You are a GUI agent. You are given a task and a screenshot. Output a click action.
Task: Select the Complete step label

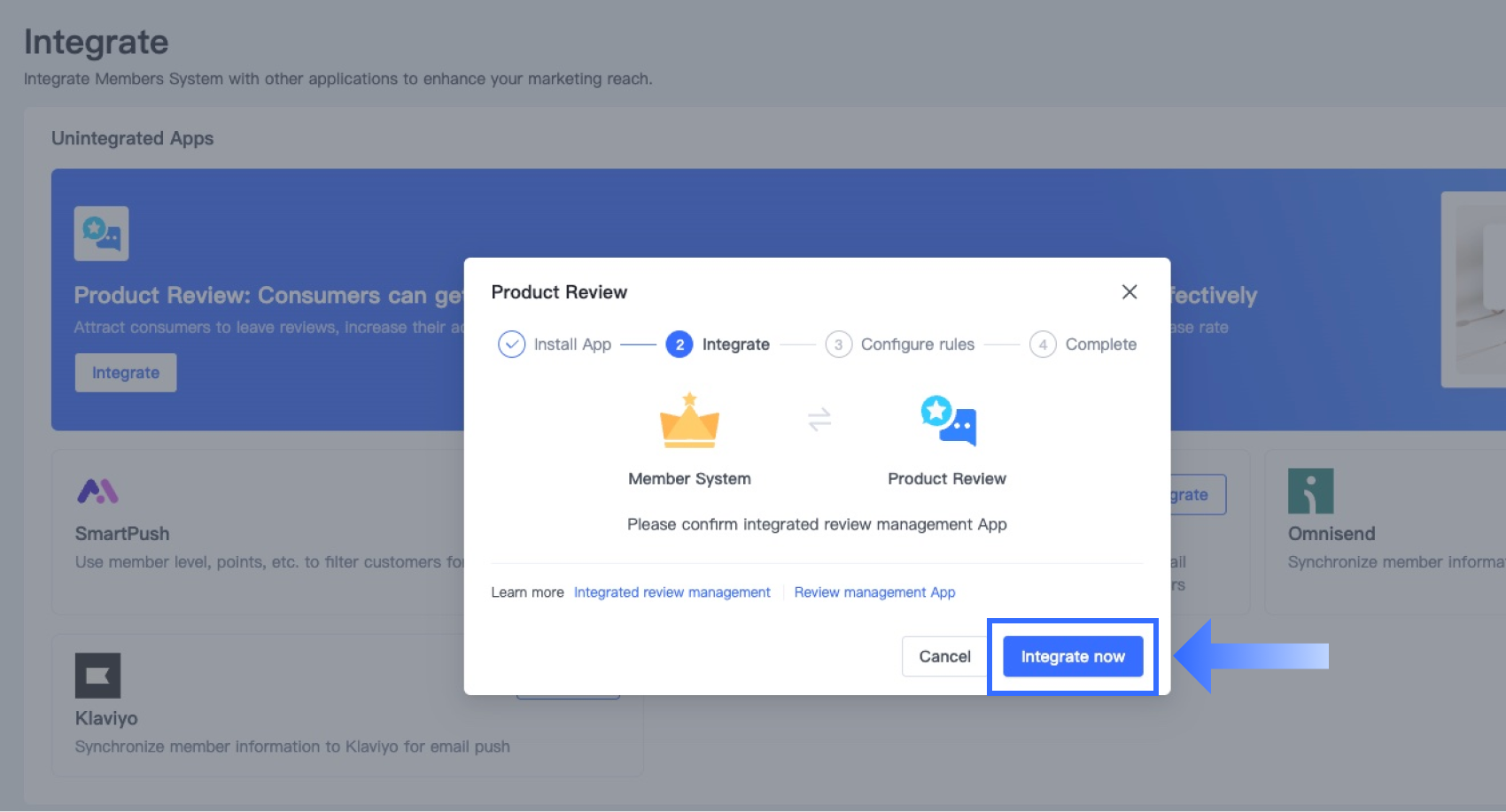(x=1100, y=344)
